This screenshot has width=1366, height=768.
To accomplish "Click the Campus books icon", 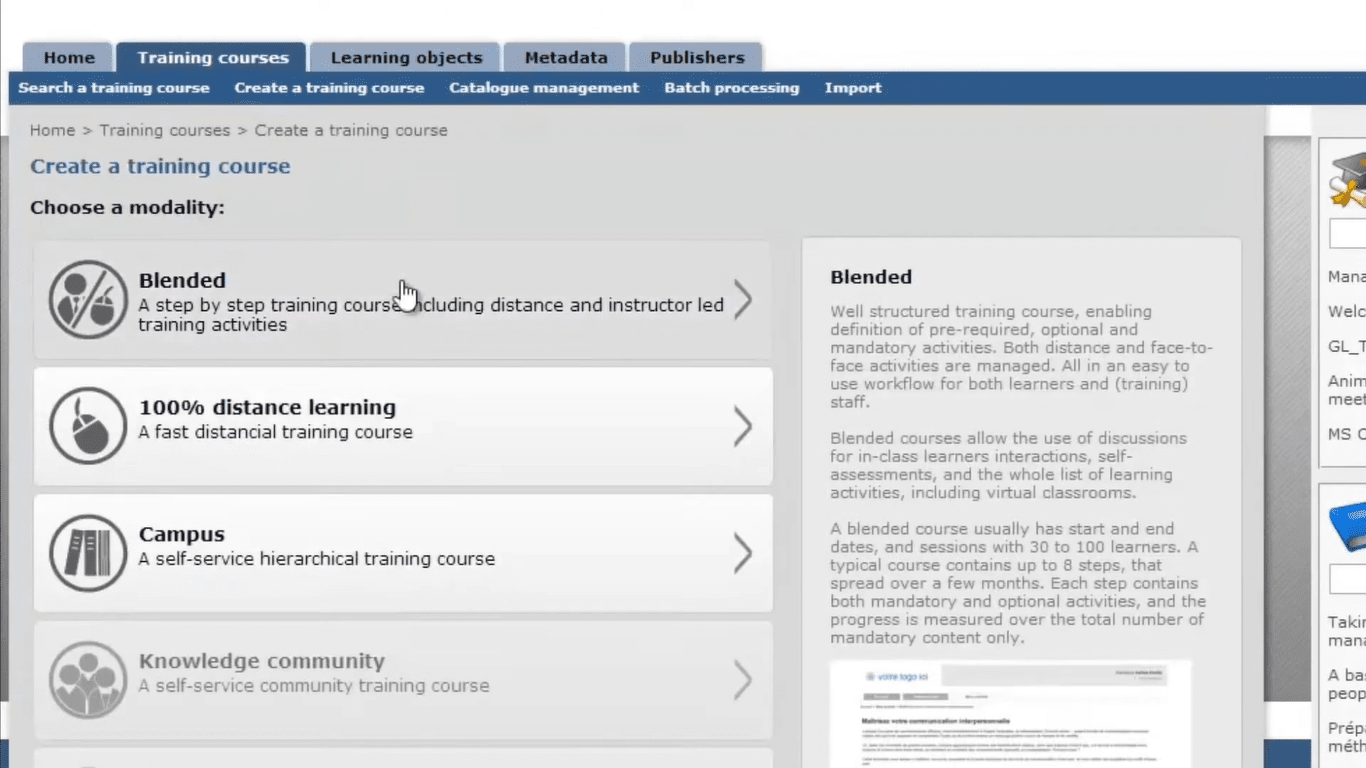I will 88,552.
